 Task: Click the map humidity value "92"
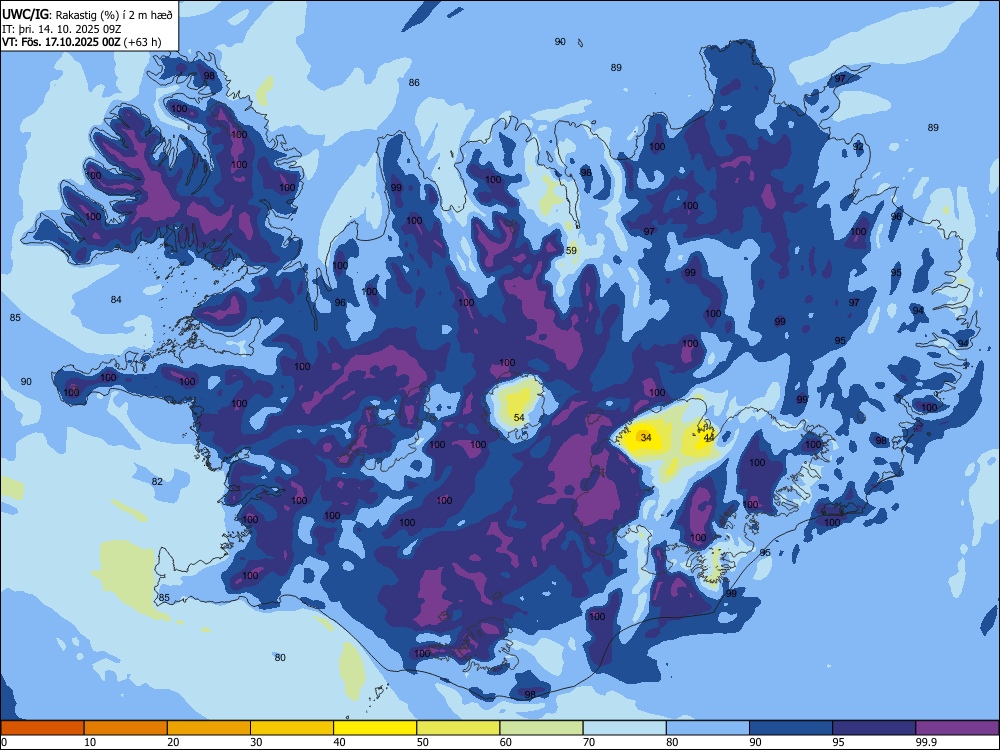pyautogui.click(x=858, y=147)
